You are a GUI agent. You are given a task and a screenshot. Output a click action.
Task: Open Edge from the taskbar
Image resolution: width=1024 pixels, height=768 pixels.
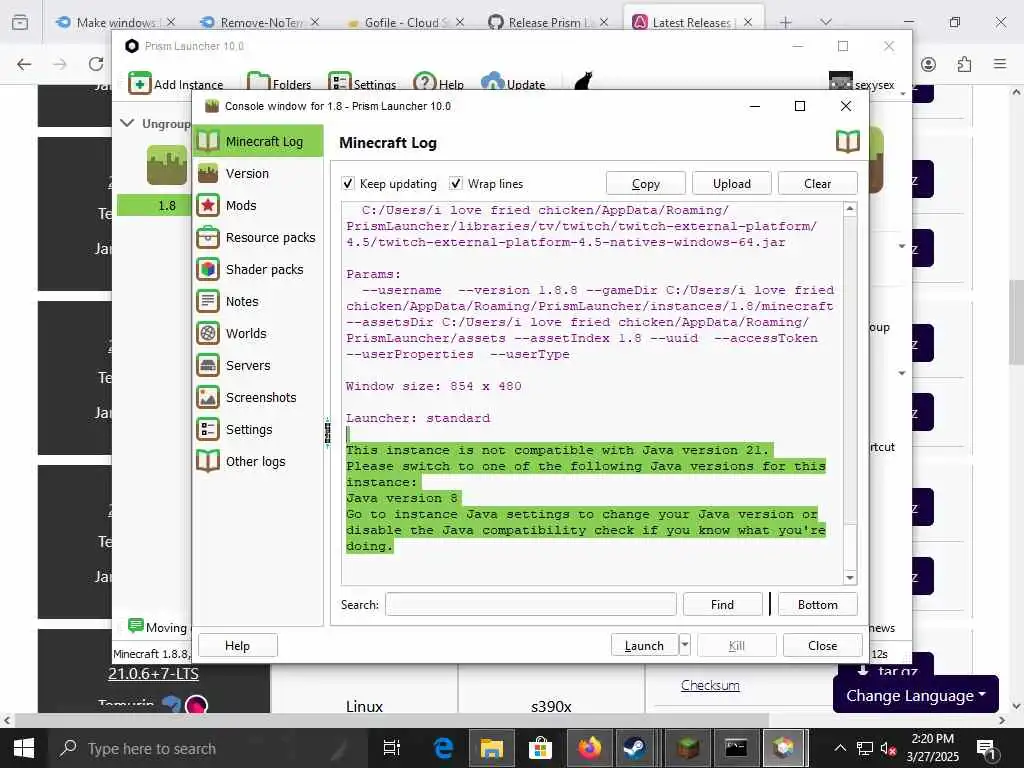click(443, 748)
